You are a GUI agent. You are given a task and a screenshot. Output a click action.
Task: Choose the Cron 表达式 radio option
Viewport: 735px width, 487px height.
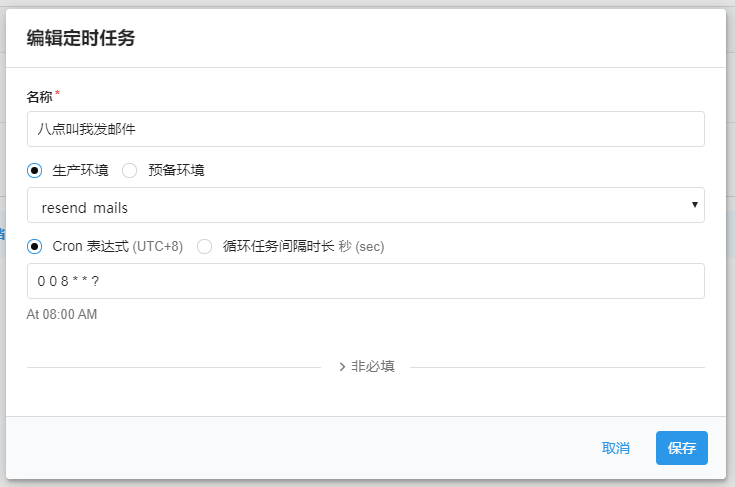coord(36,246)
